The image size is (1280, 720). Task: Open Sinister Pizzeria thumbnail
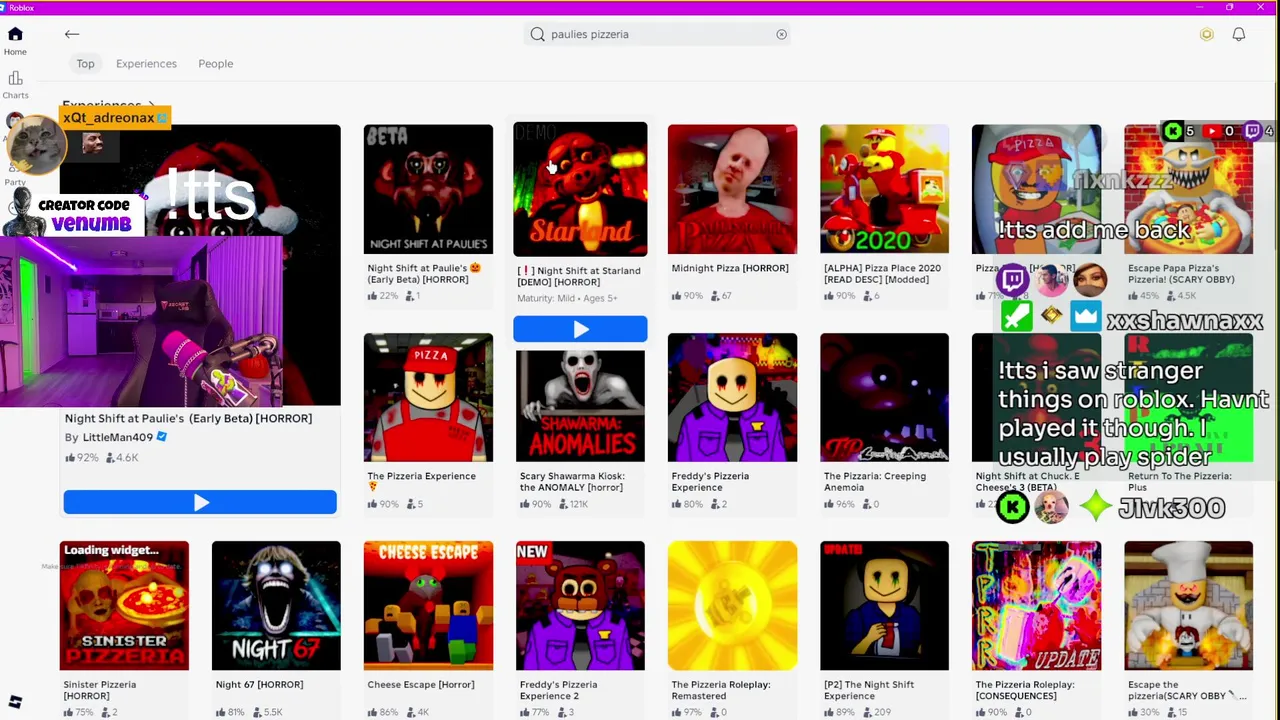pyautogui.click(x=124, y=605)
